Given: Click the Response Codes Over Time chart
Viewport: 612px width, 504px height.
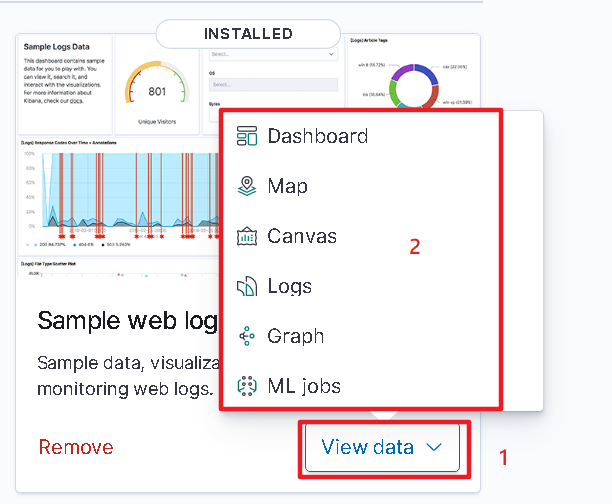Looking at the screenshot, I should (x=119, y=193).
